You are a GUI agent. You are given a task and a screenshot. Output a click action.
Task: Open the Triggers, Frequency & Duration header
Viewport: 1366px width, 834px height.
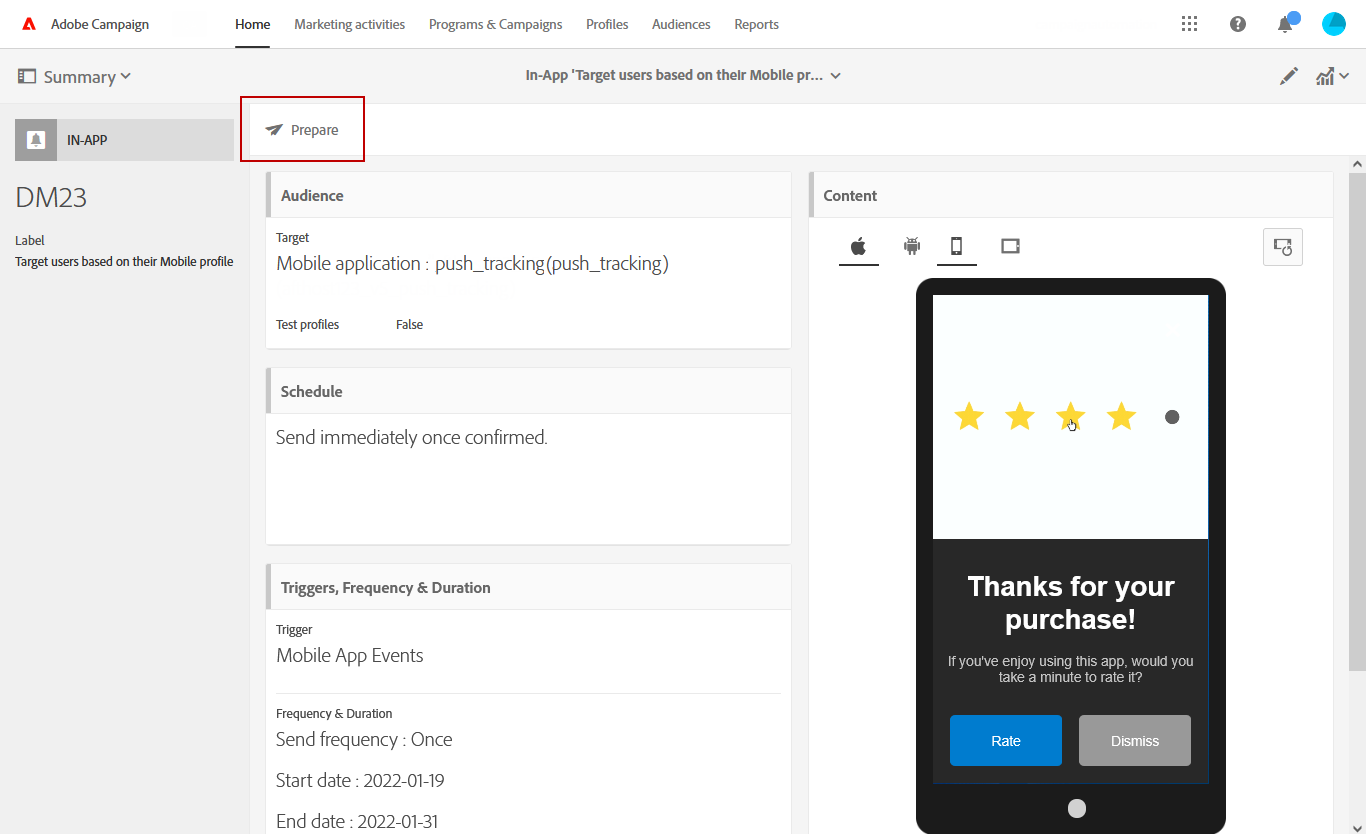(528, 587)
